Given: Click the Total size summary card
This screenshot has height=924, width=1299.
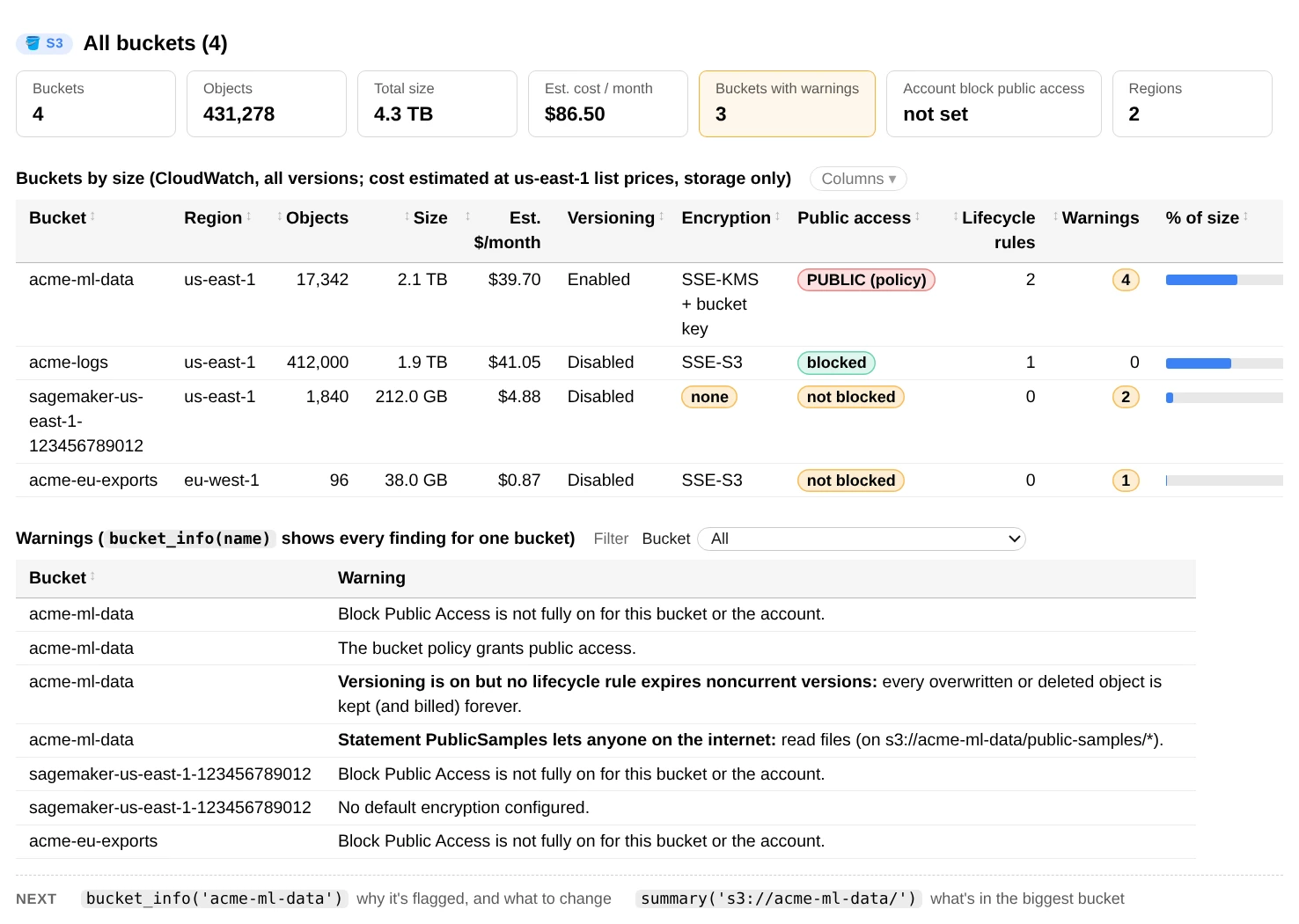Looking at the screenshot, I should pyautogui.click(x=437, y=104).
